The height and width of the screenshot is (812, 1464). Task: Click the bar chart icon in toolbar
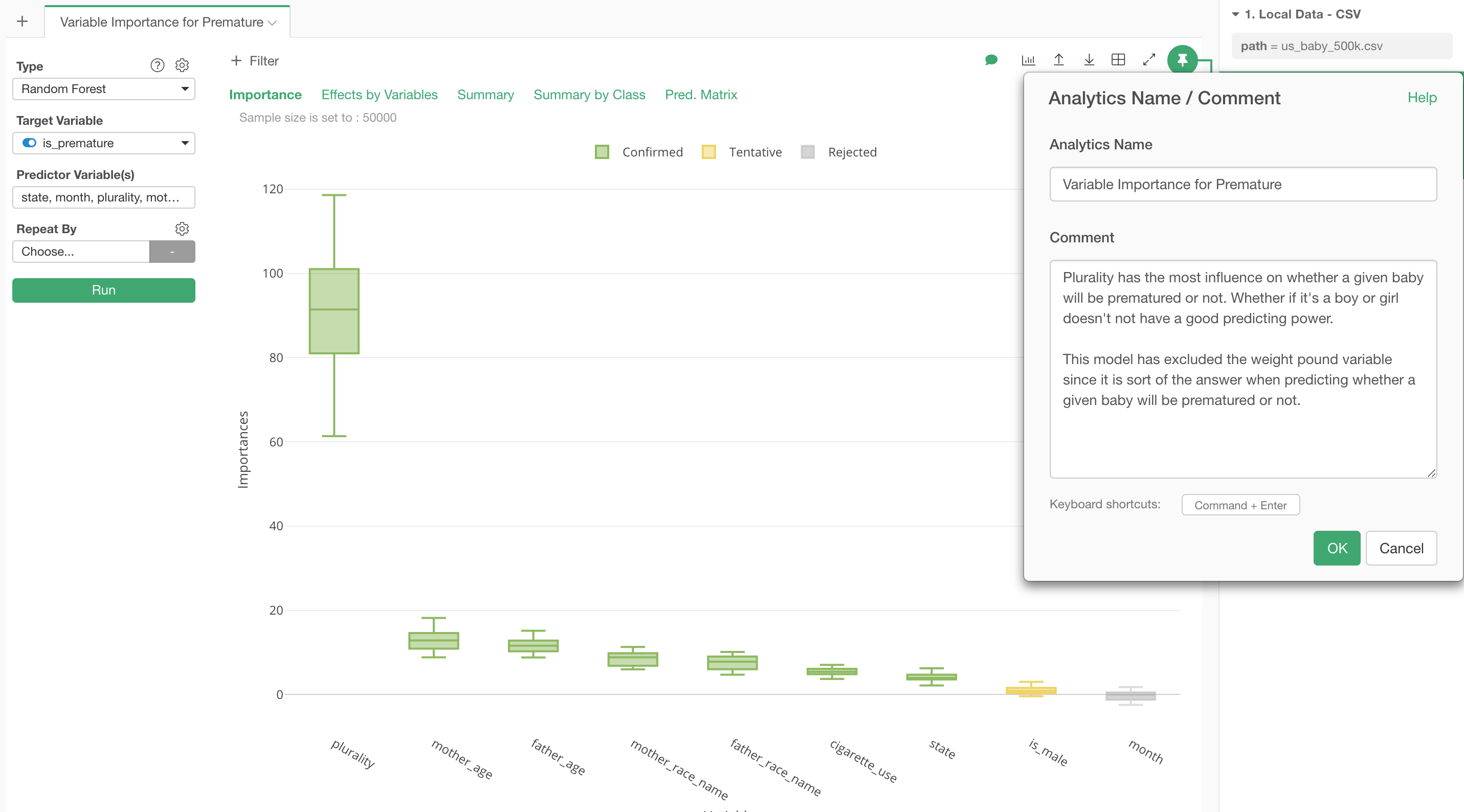coord(1028,60)
